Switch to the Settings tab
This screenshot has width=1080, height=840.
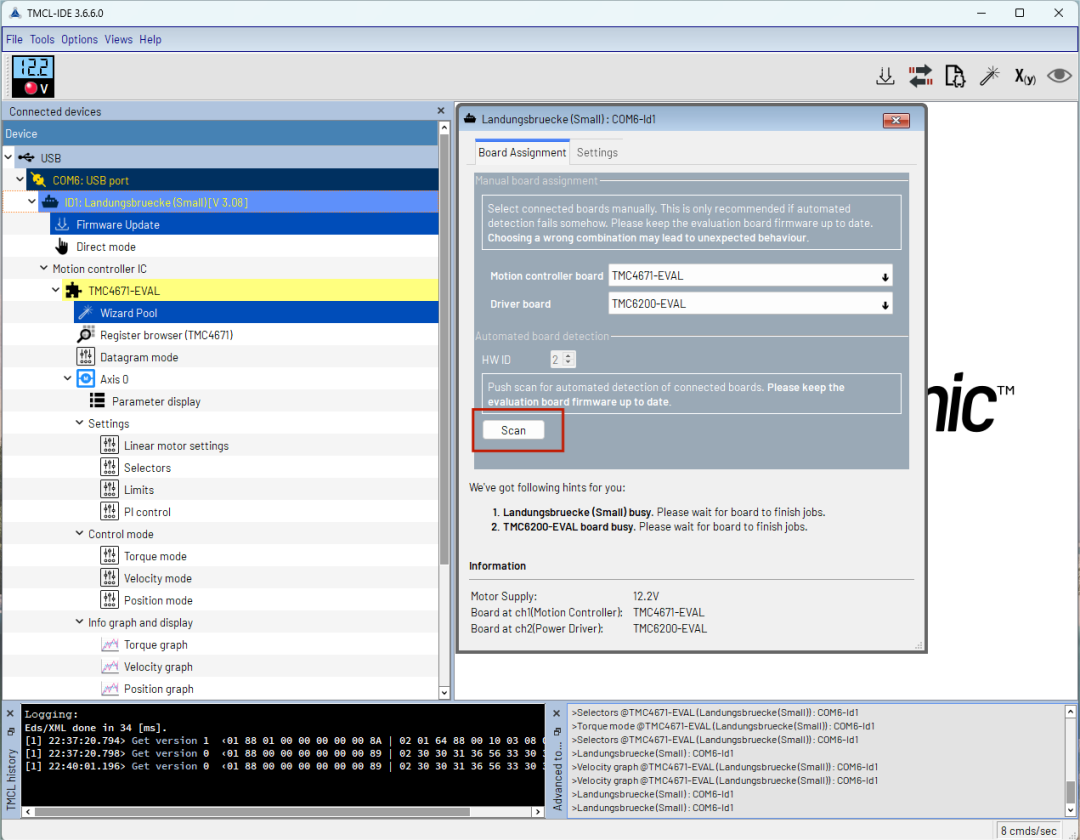pos(597,152)
